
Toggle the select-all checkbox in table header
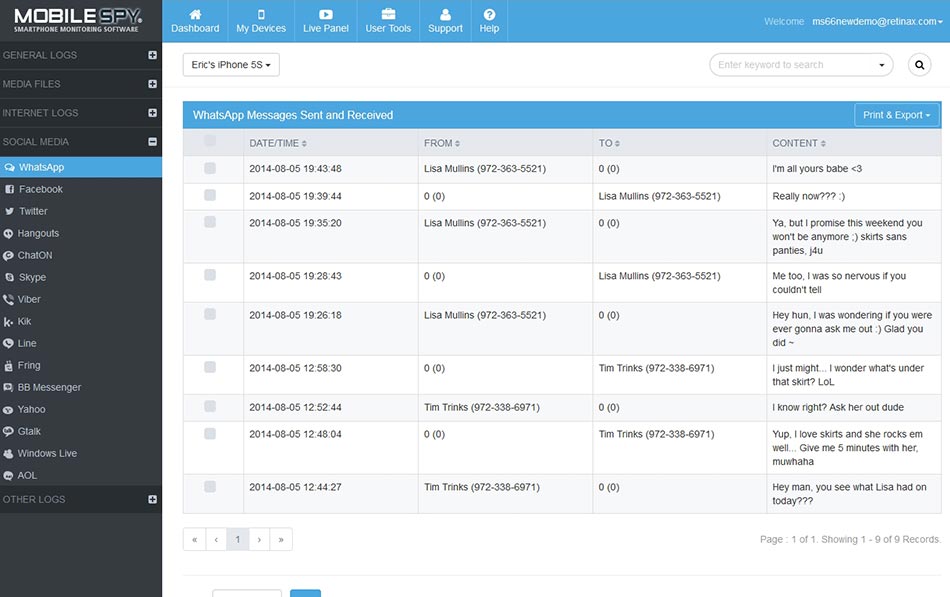pos(210,142)
